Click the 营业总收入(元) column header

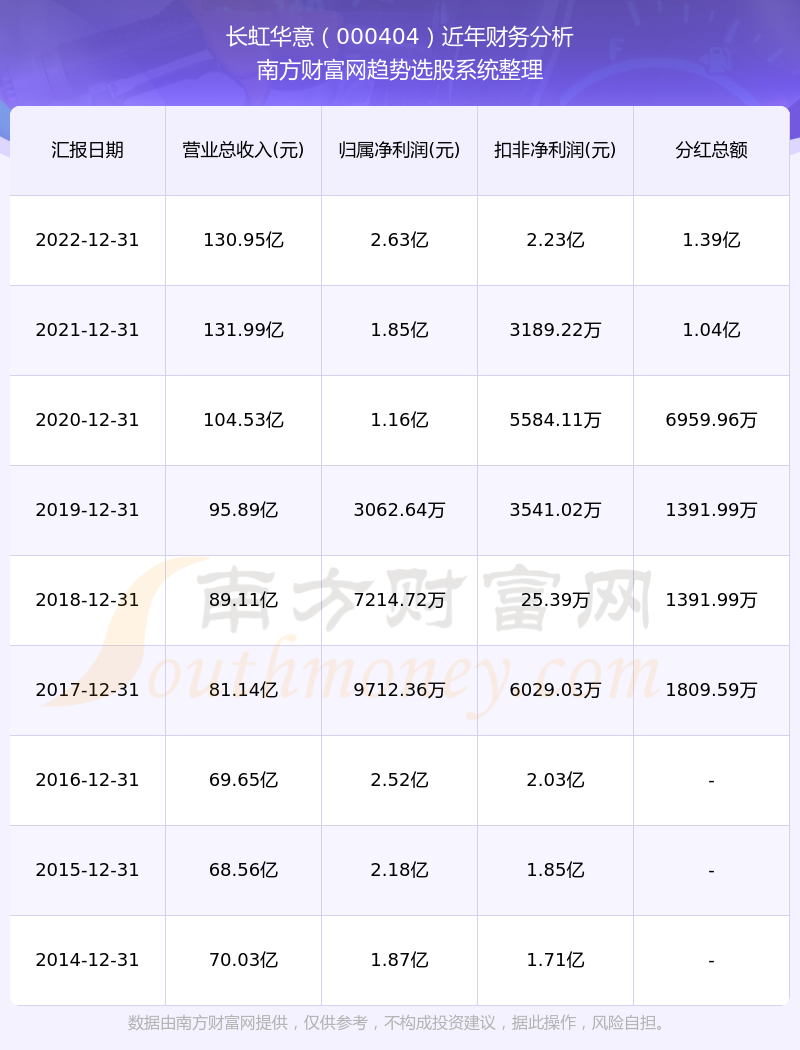[x=243, y=150]
